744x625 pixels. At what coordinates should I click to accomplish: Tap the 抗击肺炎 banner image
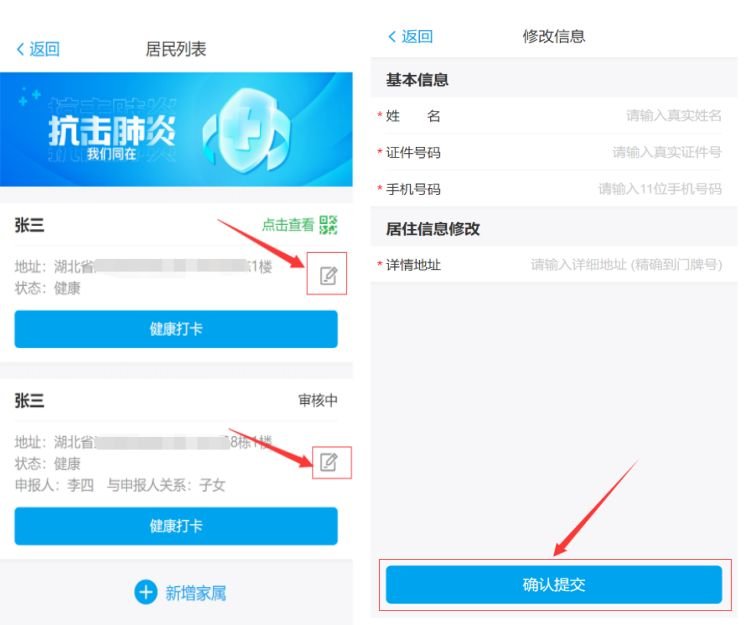(x=176, y=129)
